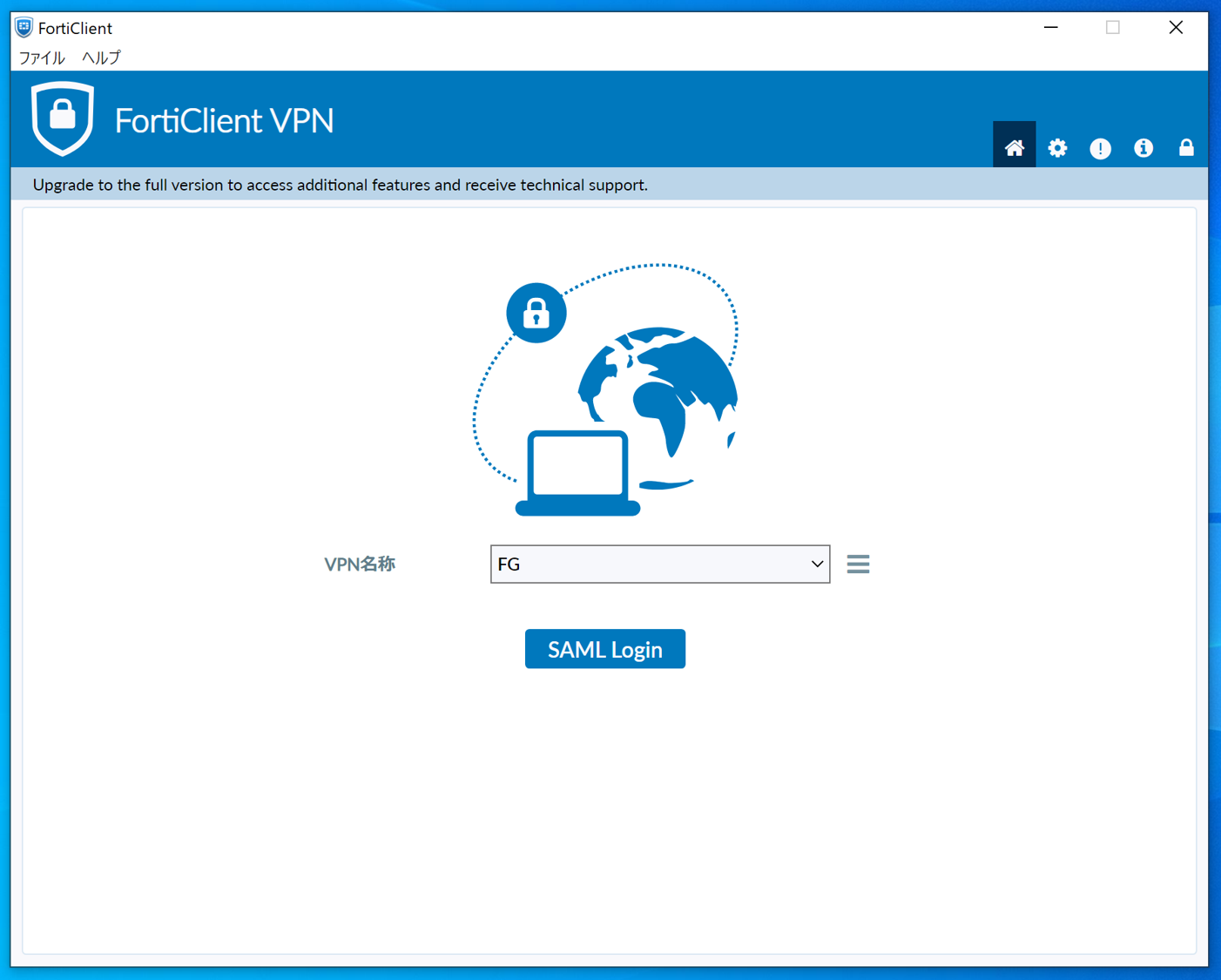Click the globe and laptop VPN illustration
The image size is (1221, 980).
coord(606,389)
